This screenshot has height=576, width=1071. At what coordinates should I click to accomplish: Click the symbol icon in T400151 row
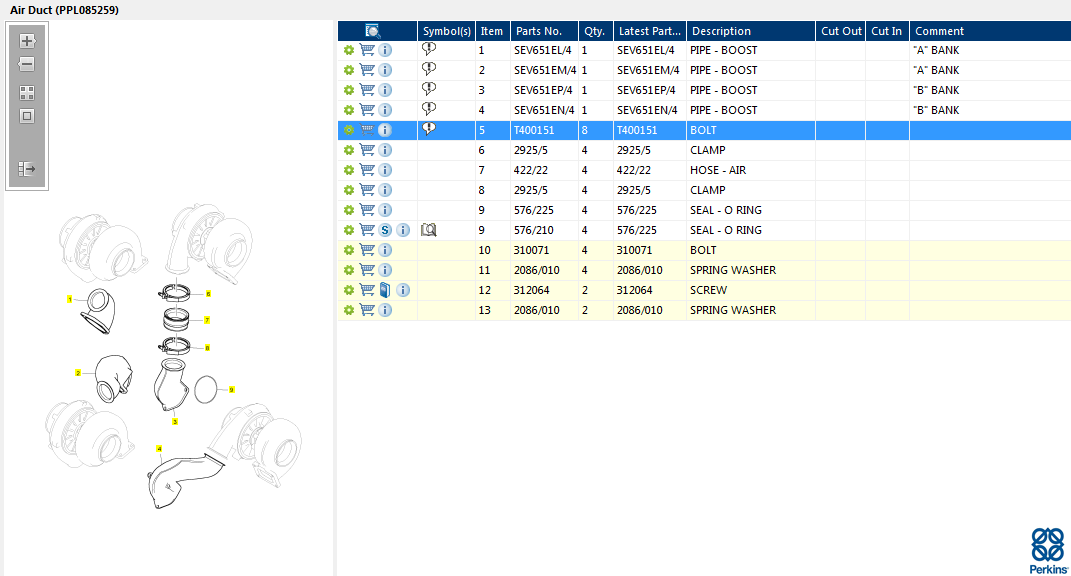429,129
